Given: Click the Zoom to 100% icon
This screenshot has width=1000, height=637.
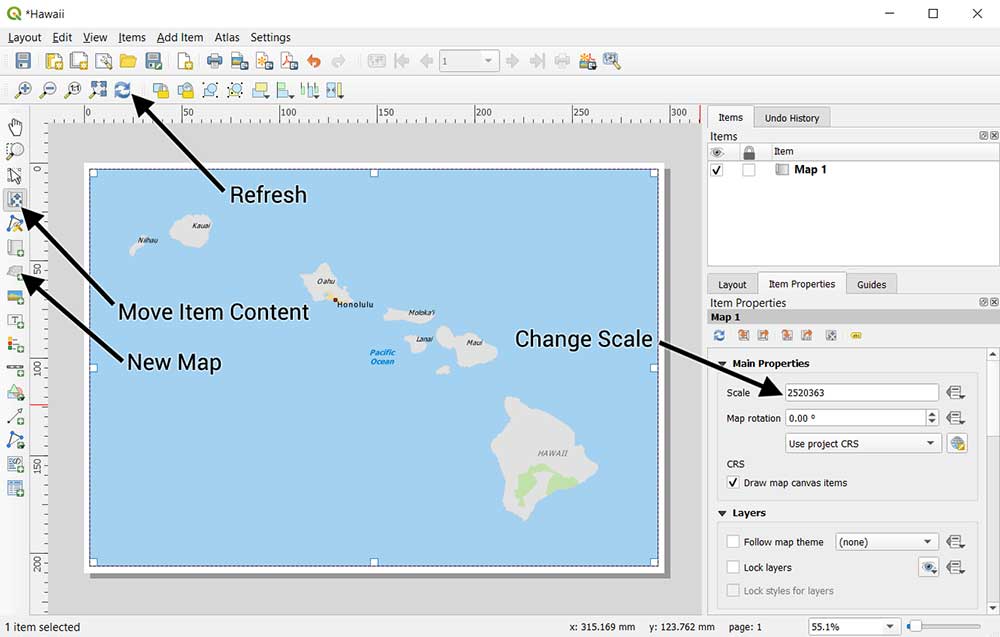Looking at the screenshot, I should [73, 90].
